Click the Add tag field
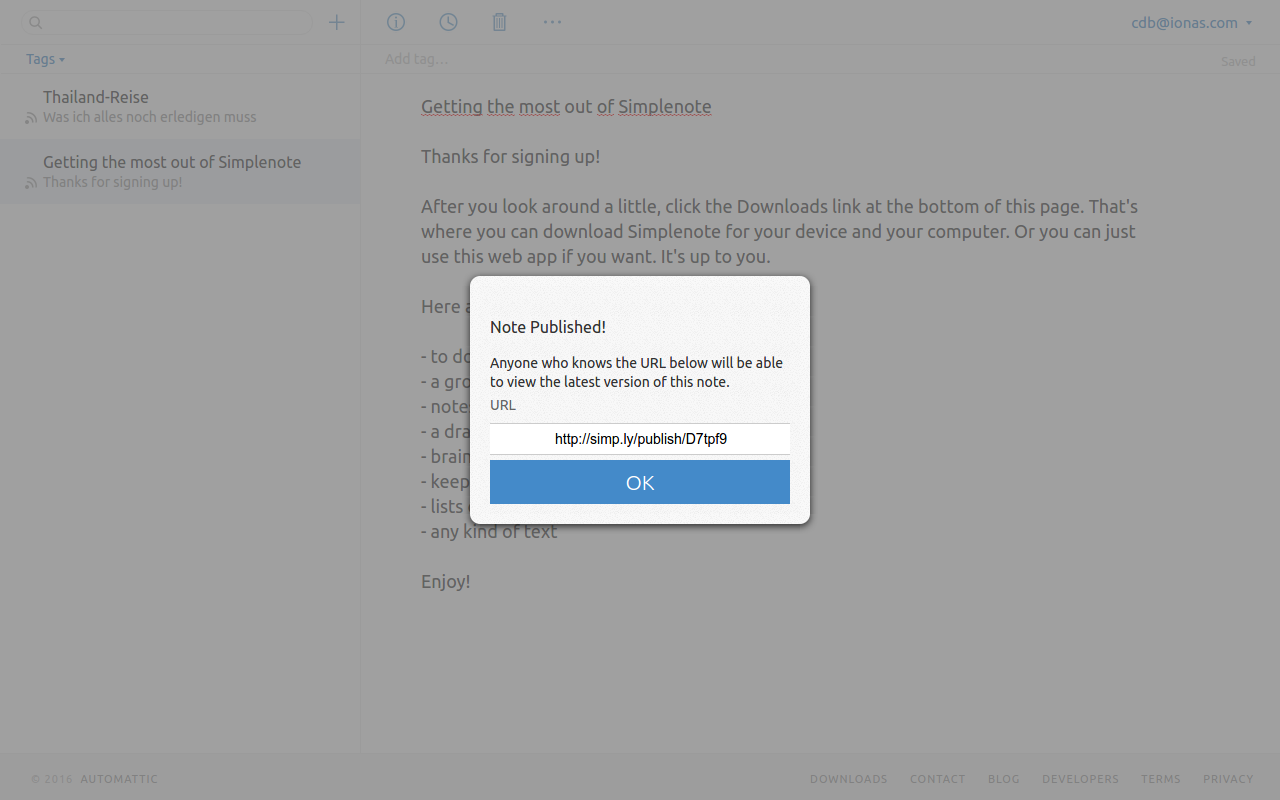This screenshot has height=800, width=1280. (417, 59)
